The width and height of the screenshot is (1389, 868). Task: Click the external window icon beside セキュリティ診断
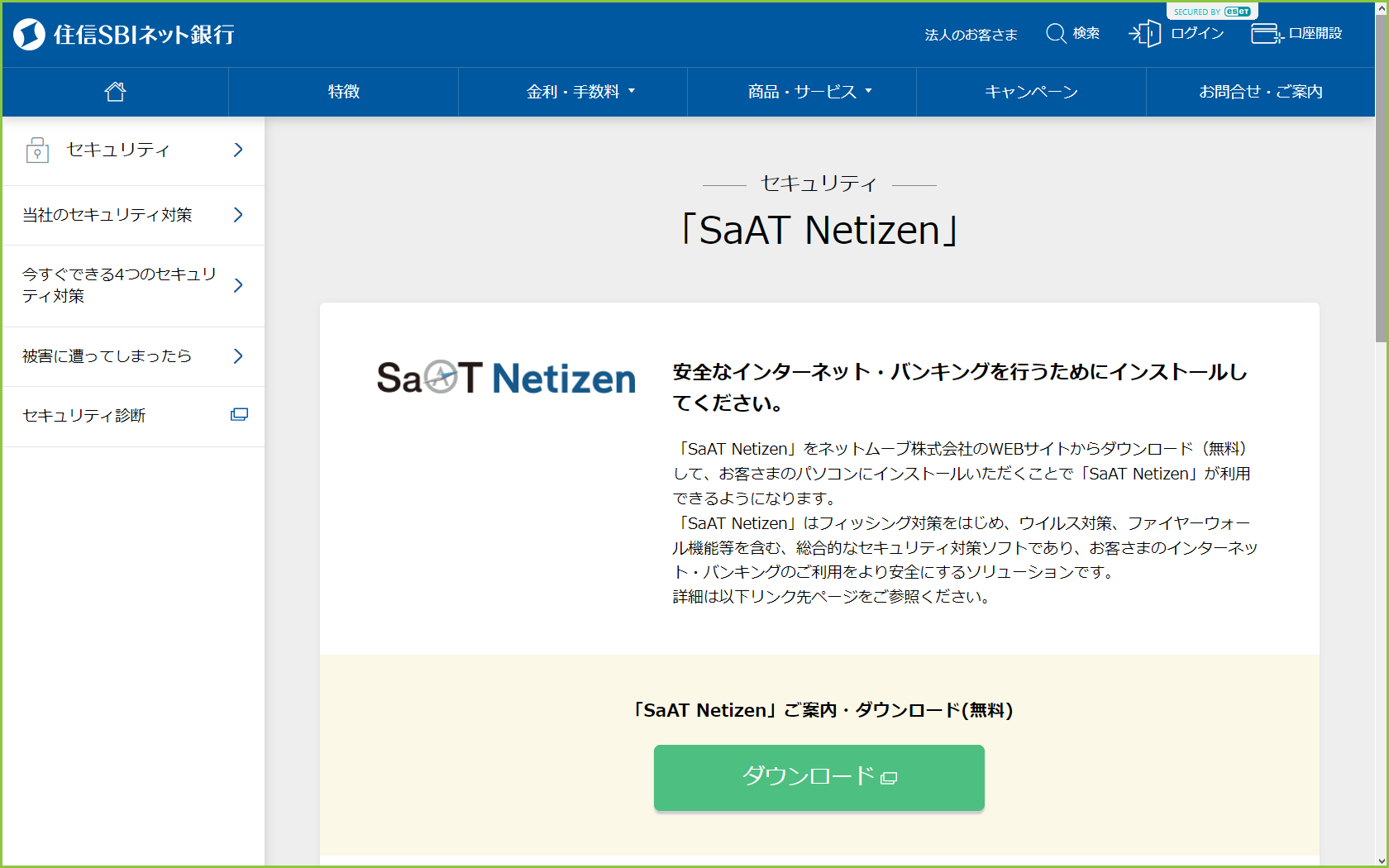pos(239,415)
